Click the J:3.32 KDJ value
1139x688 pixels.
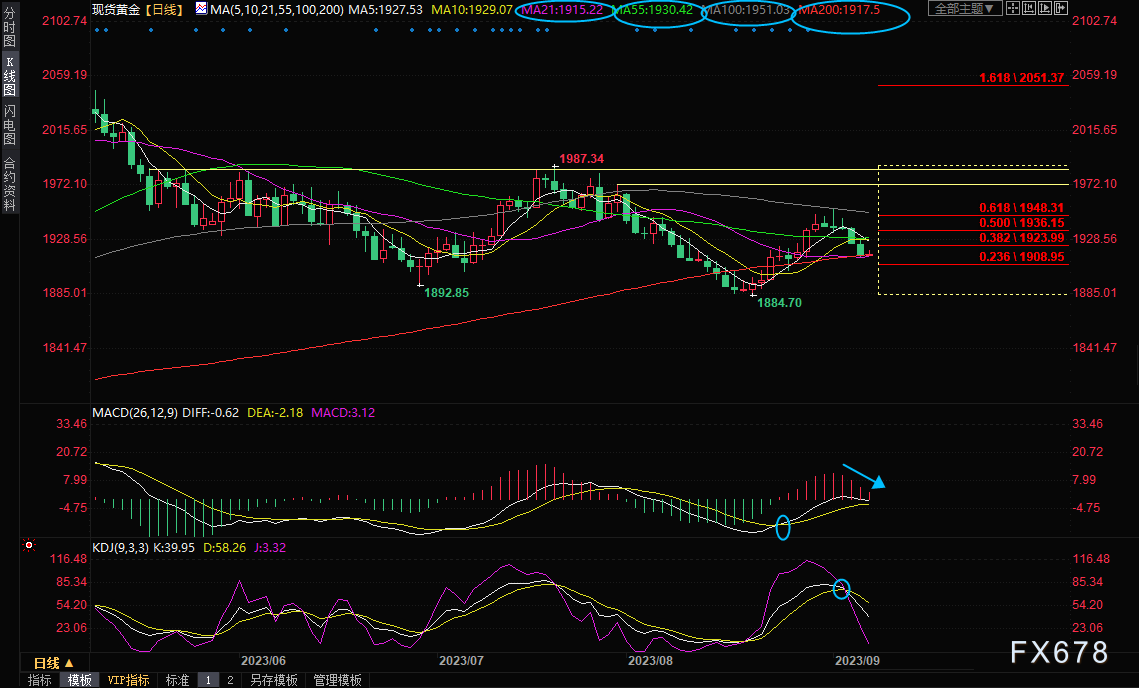(x=269, y=548)
